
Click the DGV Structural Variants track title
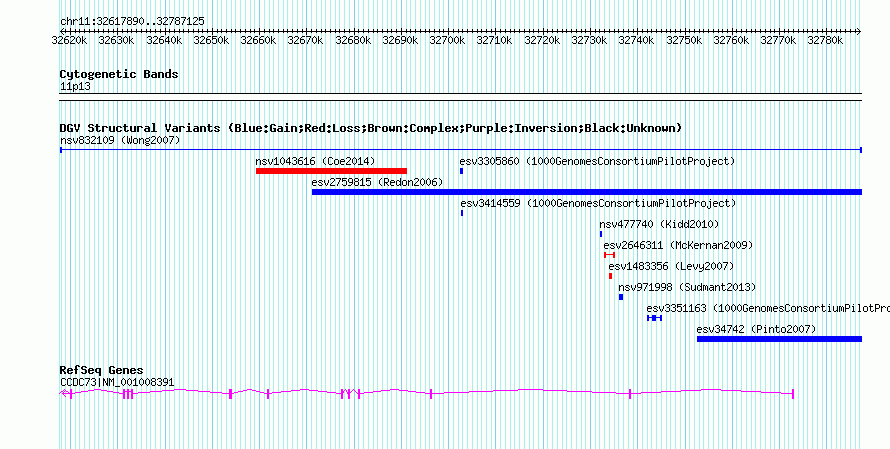[370, 128]
